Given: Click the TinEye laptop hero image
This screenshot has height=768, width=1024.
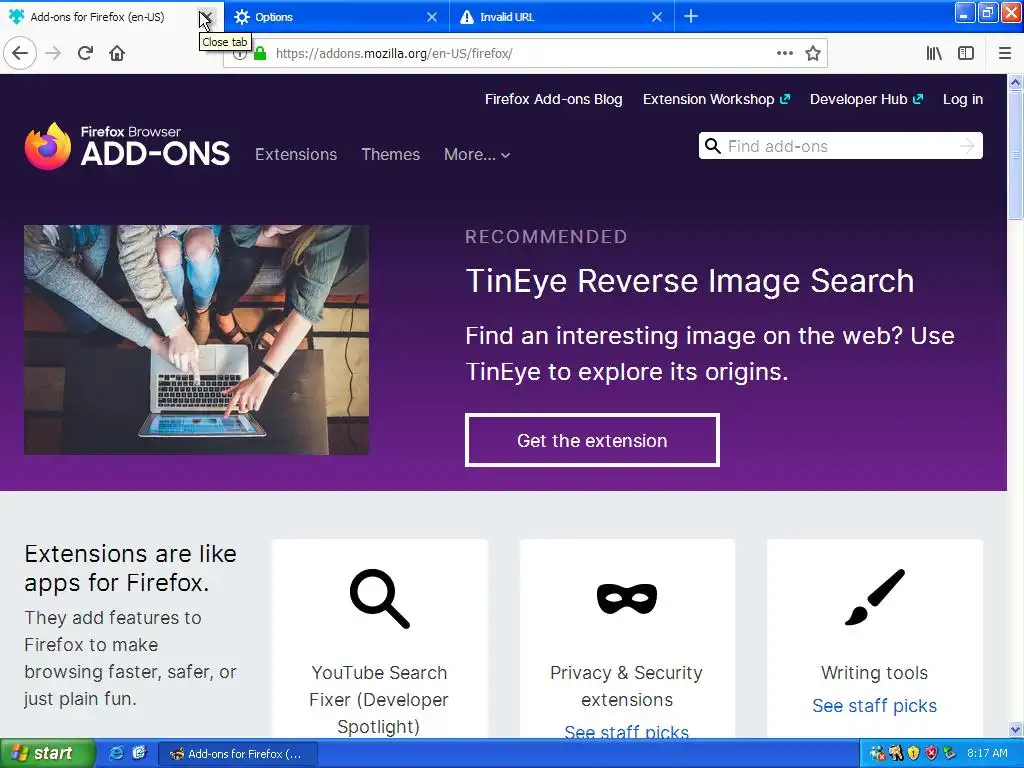Looking at the screenshot, I should pyautogui.click(x=197, y=340).
